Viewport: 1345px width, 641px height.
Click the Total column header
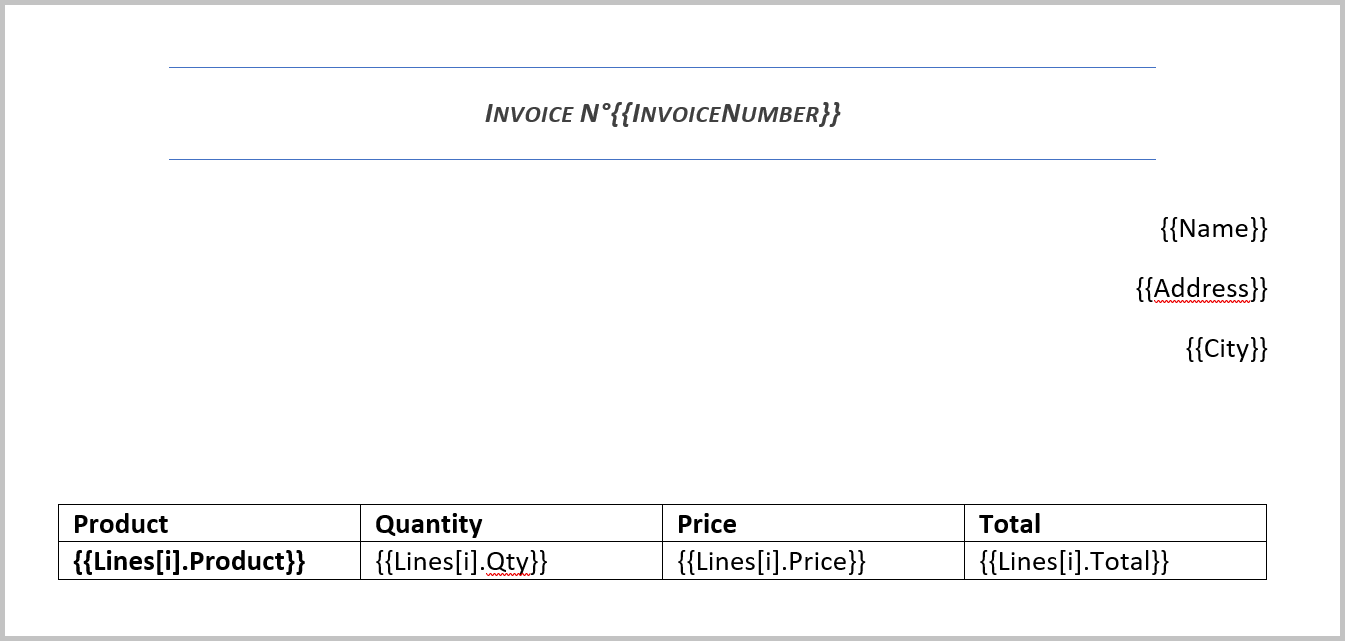(1010, 524)
